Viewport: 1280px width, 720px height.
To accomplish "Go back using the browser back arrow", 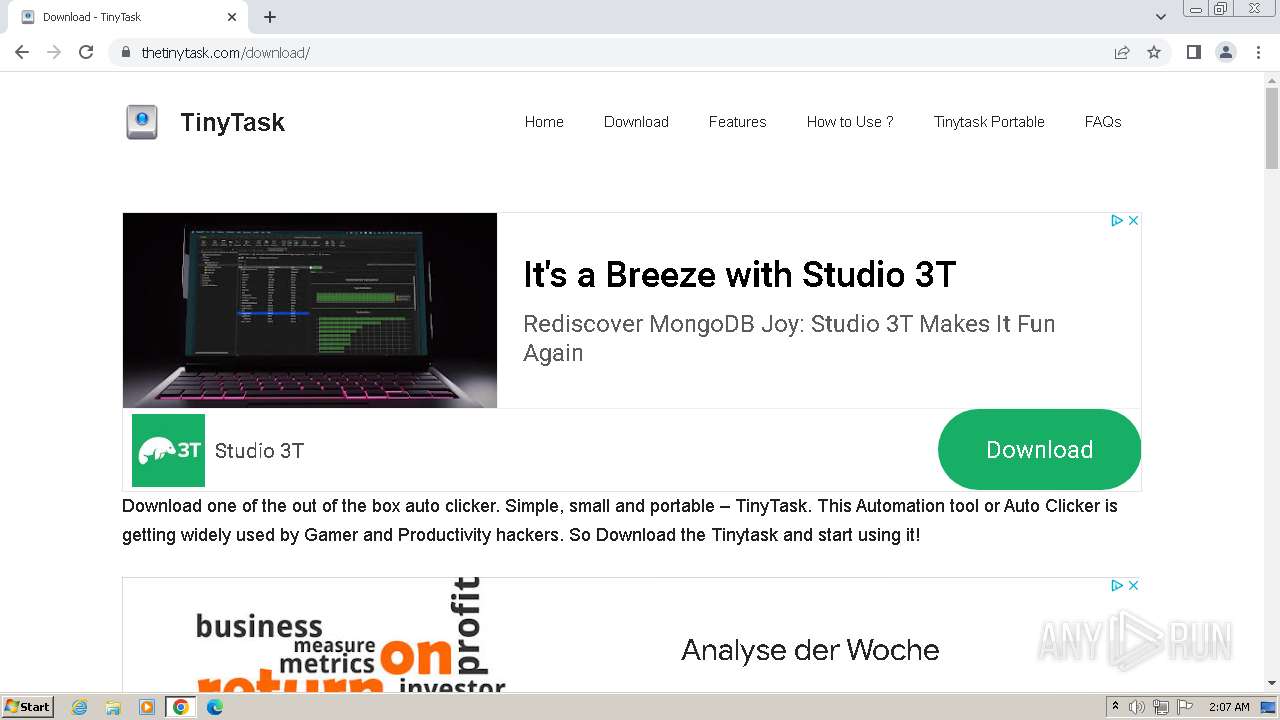I will click(22, 52).
